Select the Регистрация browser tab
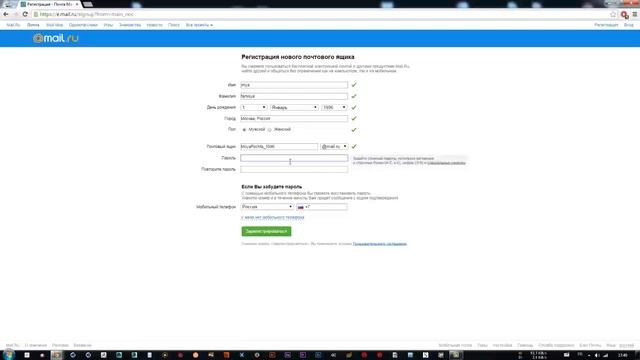The height and width of the screenshot is (360, 640). tap(49, 4)
